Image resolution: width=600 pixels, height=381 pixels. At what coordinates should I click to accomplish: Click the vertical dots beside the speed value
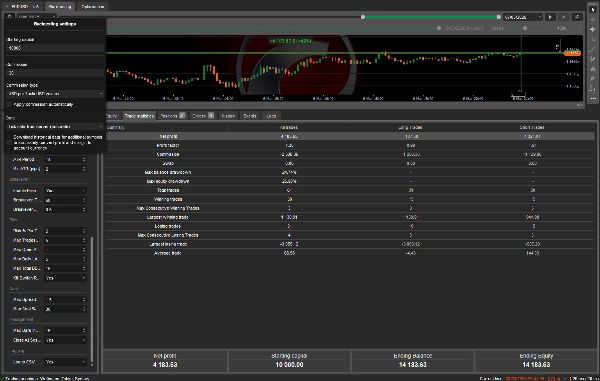(580, 28)
